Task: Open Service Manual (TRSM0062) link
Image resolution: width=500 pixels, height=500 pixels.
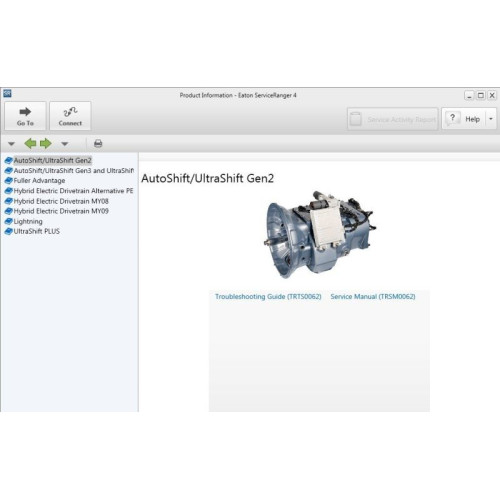Action: (373, 297)
